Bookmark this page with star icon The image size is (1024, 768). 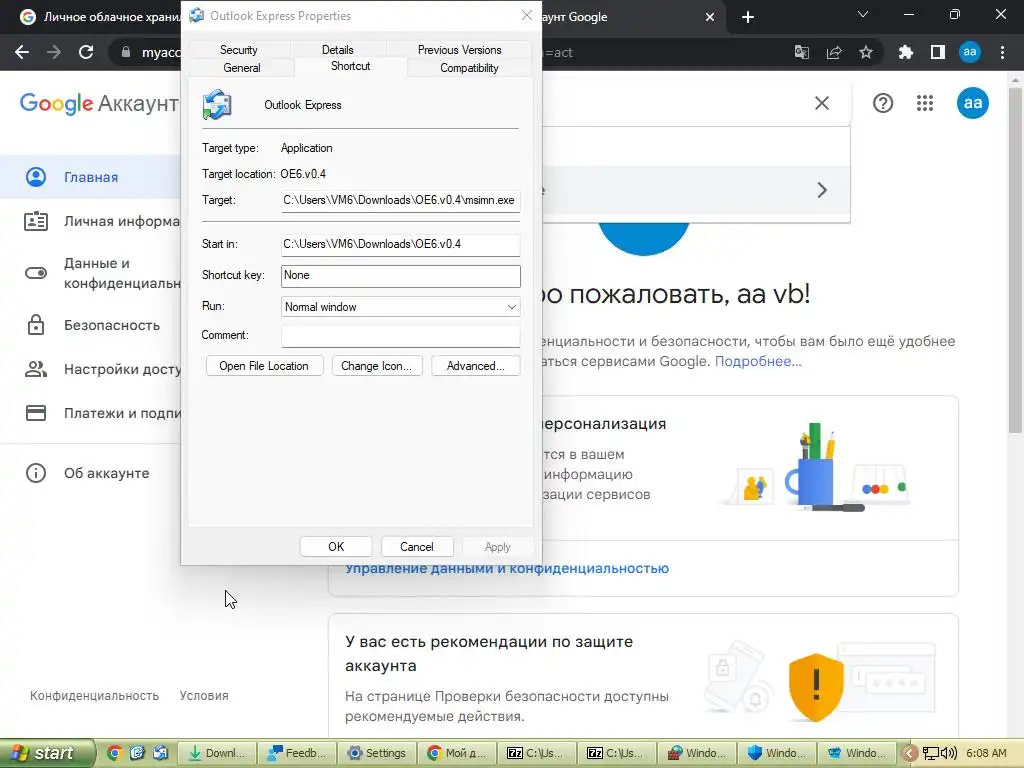tap(866, 52)
